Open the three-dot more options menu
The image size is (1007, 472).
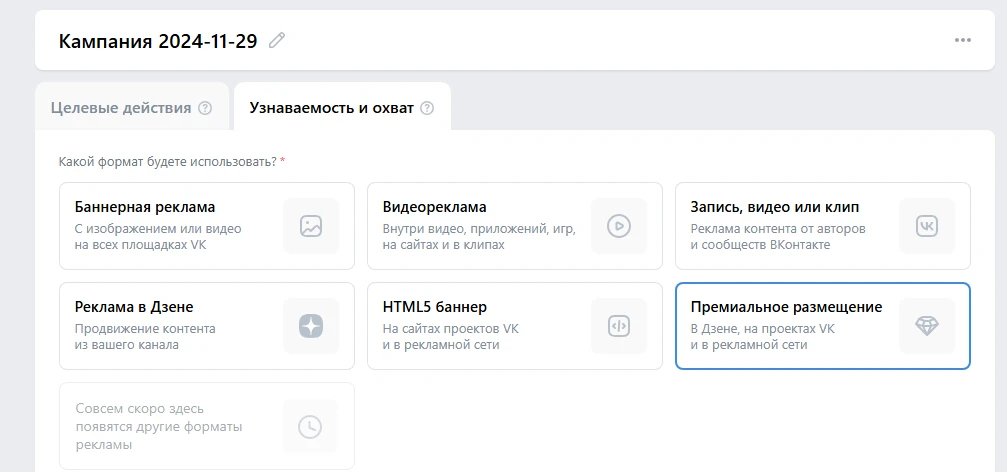(962, 40)
